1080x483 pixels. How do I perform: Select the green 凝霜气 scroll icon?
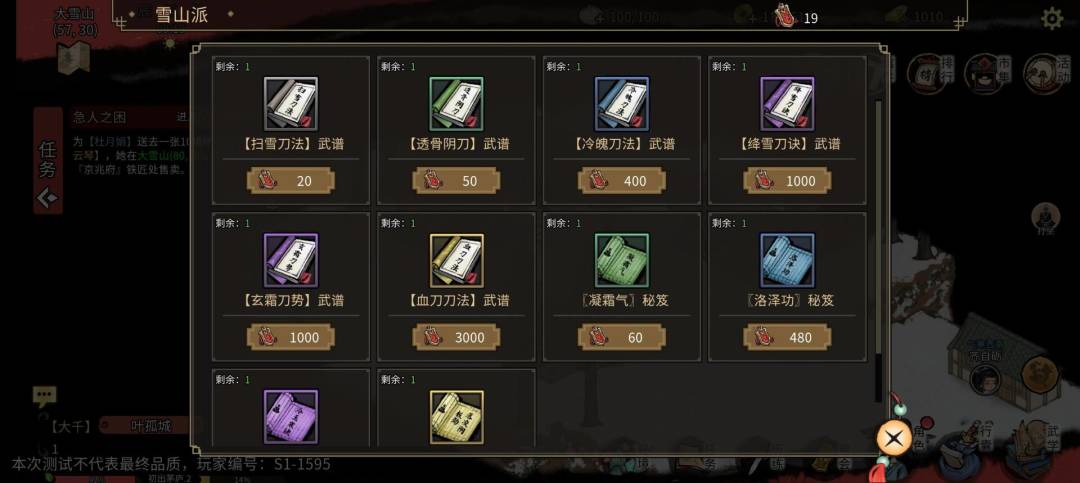[x=621, y=260]
